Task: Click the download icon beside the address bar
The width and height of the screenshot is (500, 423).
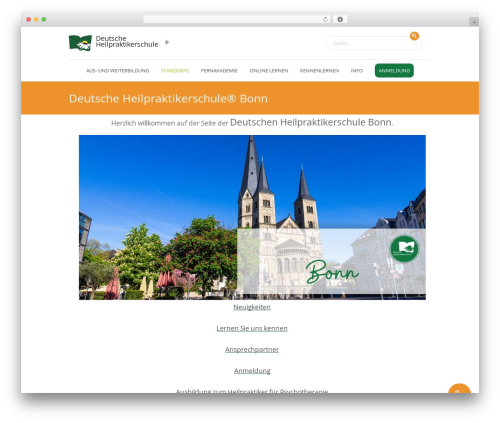Action: point(340,19)
